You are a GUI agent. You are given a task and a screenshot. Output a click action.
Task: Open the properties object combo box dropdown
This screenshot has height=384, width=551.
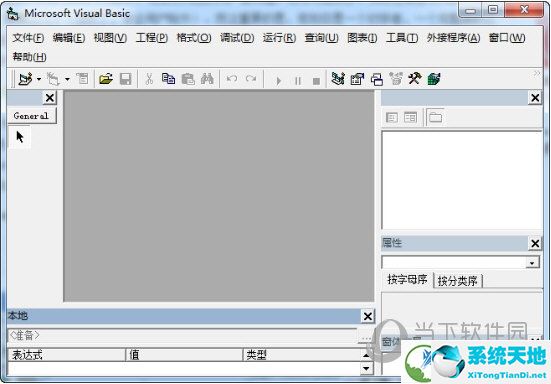[532, 263]
